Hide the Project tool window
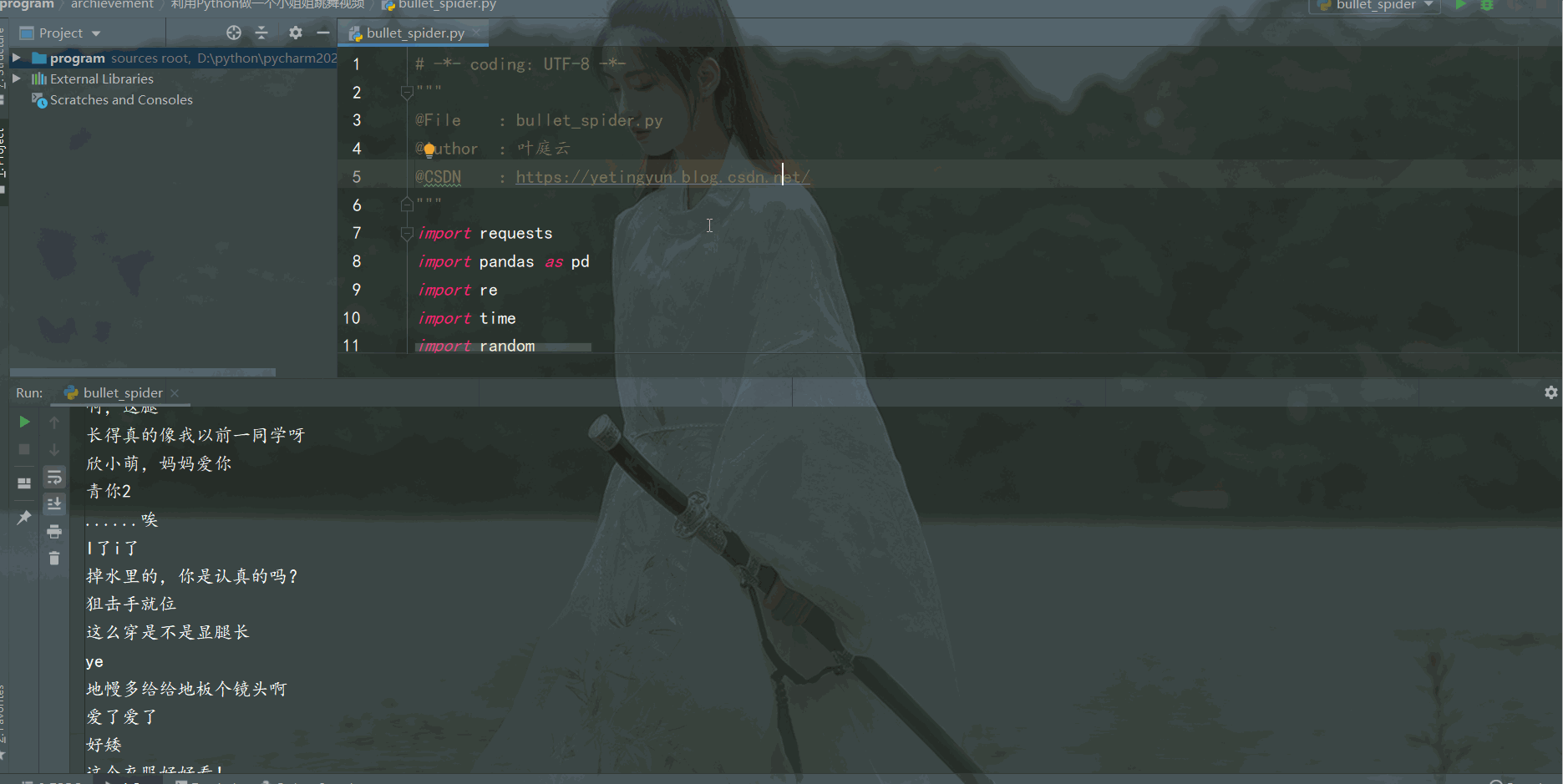The image size is (1563, 784). (x=323, y=33)
